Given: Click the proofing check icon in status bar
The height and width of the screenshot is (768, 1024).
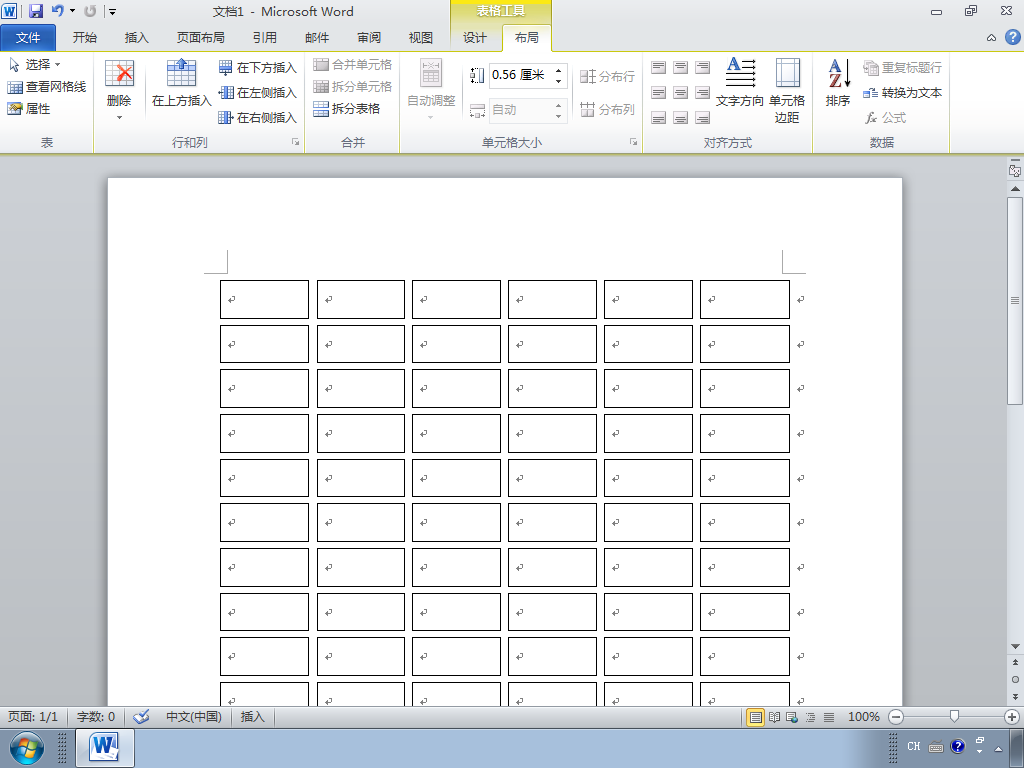Looking at the screenshot, I should pos(141,717).
